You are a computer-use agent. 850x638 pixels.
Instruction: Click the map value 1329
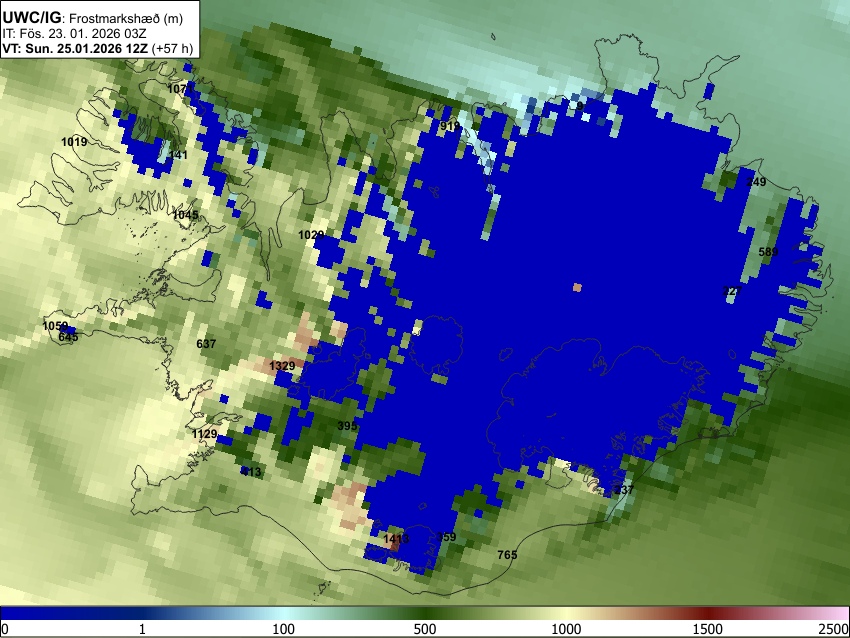[282, 366]
